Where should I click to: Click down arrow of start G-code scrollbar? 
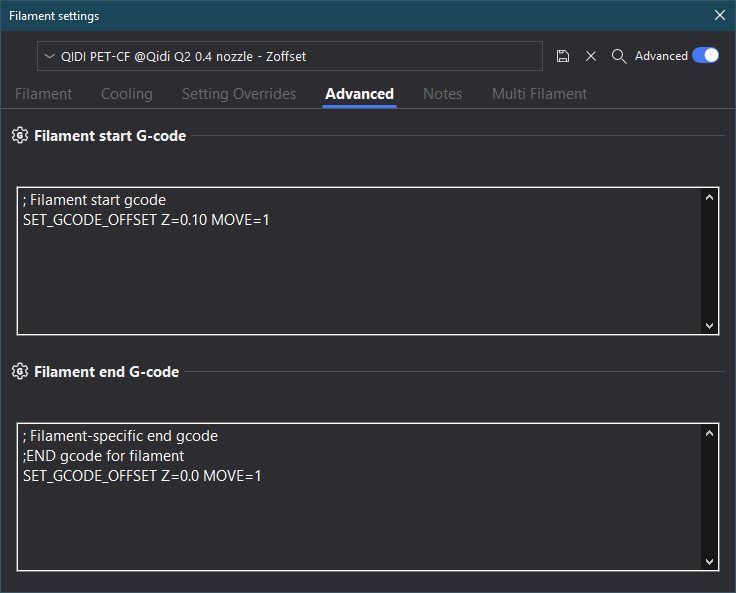click(x=709, y=325)
